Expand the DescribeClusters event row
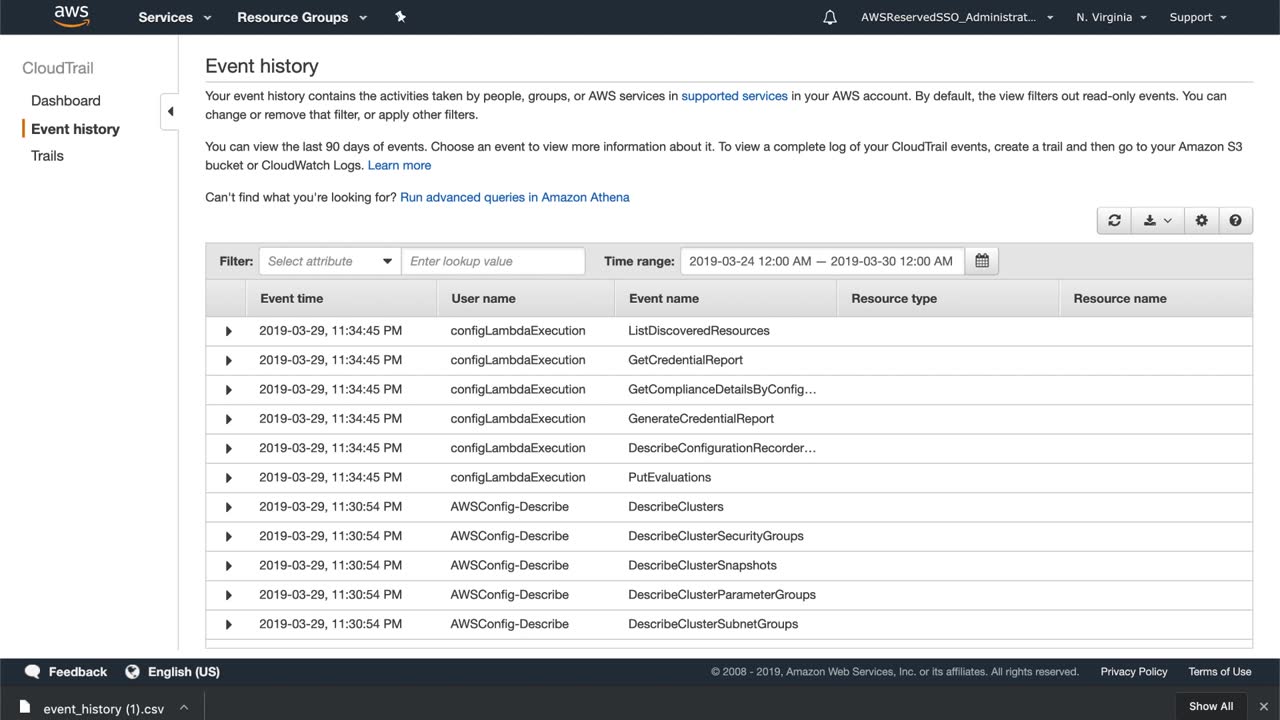This screenshot has width=1280, height=720. (228, 507)
